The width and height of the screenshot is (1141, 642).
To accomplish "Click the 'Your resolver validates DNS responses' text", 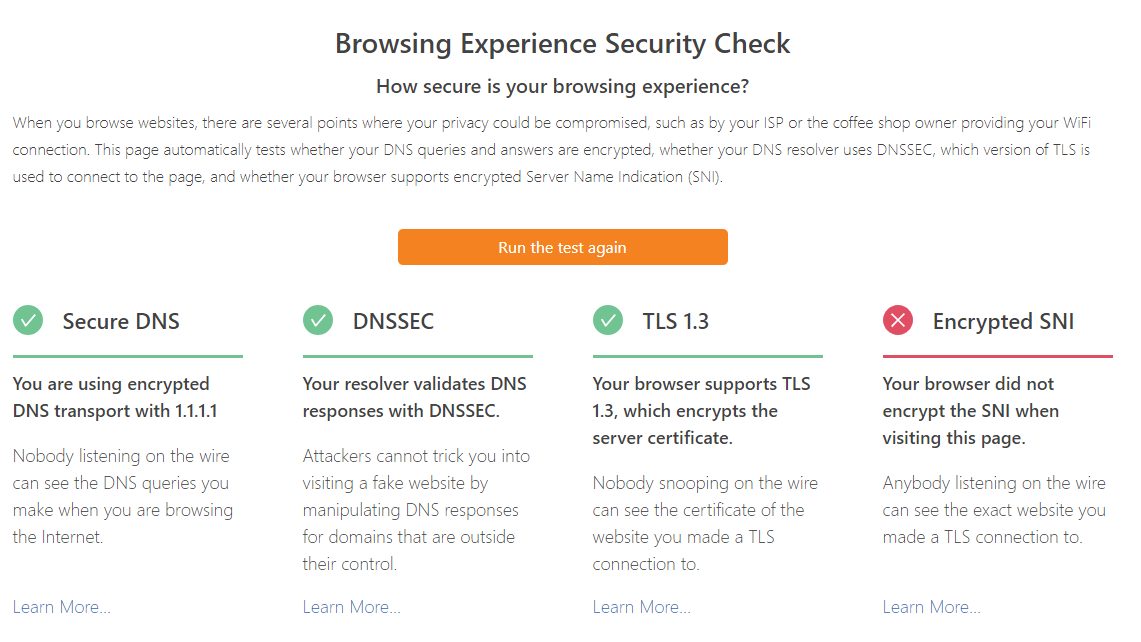I will [415, 397].
